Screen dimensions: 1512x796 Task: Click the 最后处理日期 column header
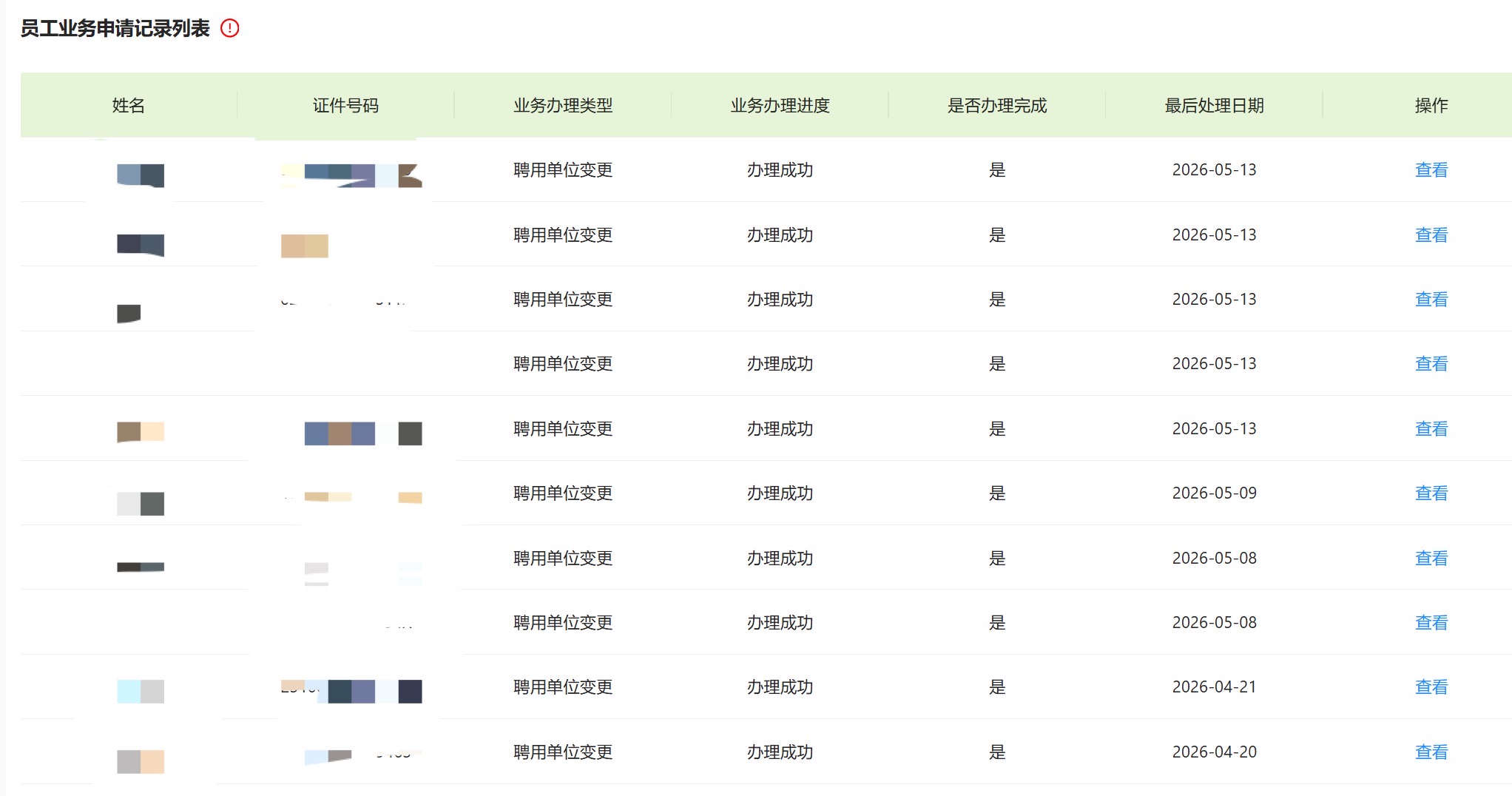click(x=1214, y=106)
